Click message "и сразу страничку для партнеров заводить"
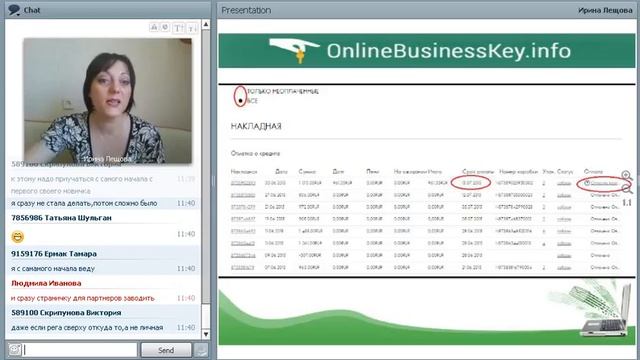The height and width of the screenshot is (360, 640). click(83, 298)
